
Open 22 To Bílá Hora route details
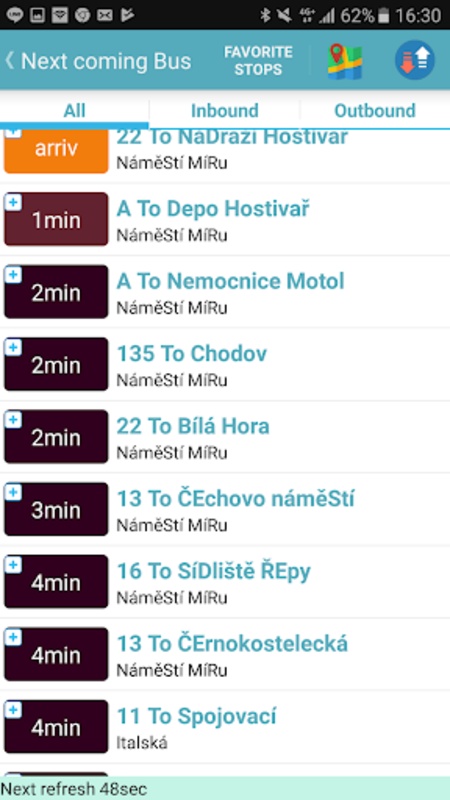[193, 426]
